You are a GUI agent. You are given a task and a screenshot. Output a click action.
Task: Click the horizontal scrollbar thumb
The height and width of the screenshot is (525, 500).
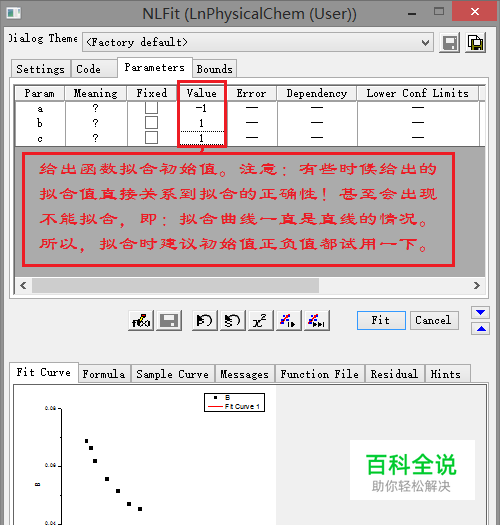tap(175, 285)
